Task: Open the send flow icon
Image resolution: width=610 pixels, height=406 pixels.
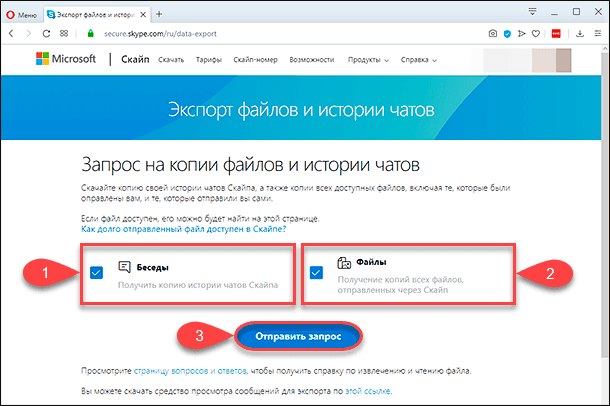Action: click(521, 34)
